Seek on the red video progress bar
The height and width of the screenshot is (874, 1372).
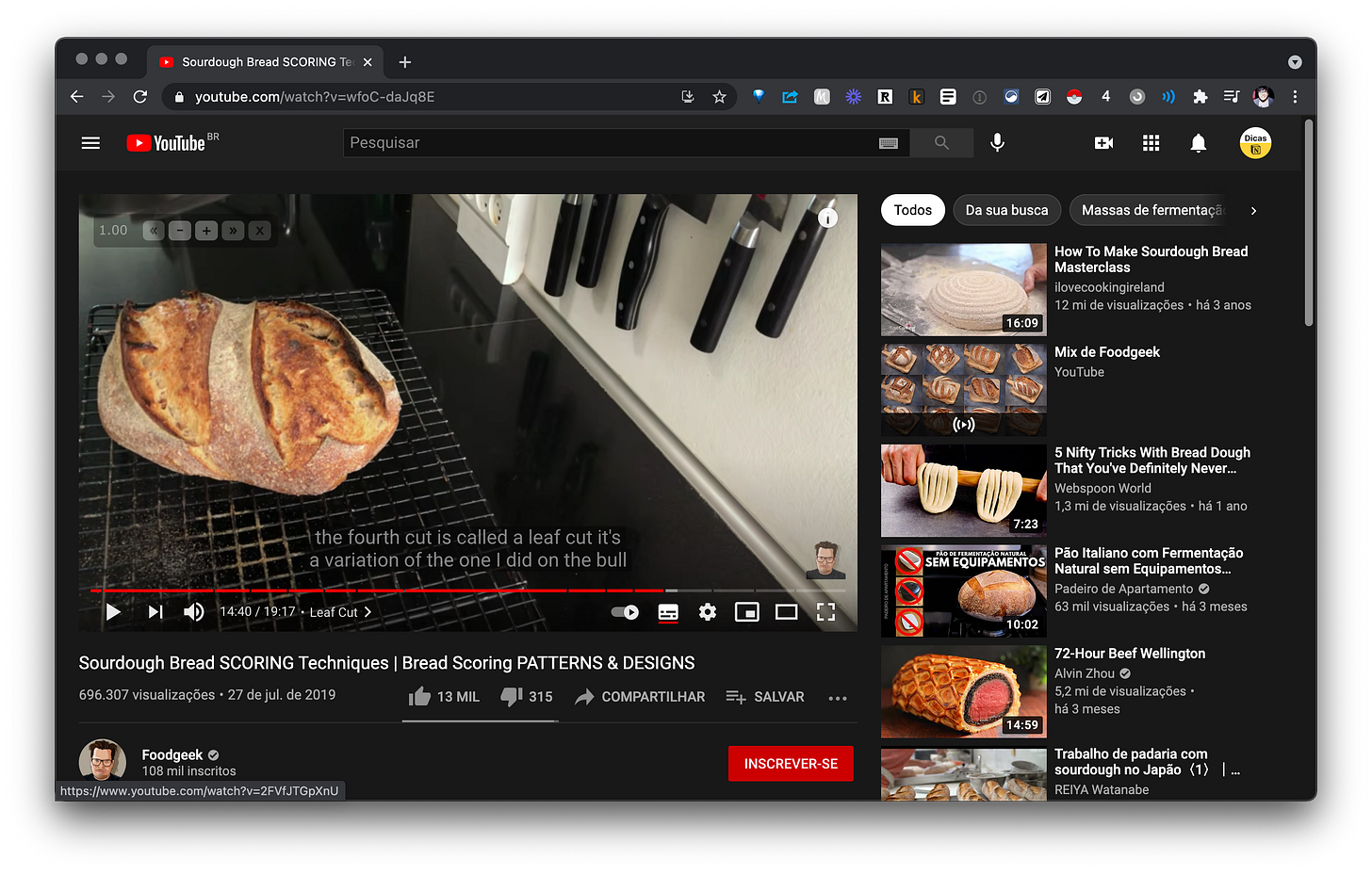(468, 591)
